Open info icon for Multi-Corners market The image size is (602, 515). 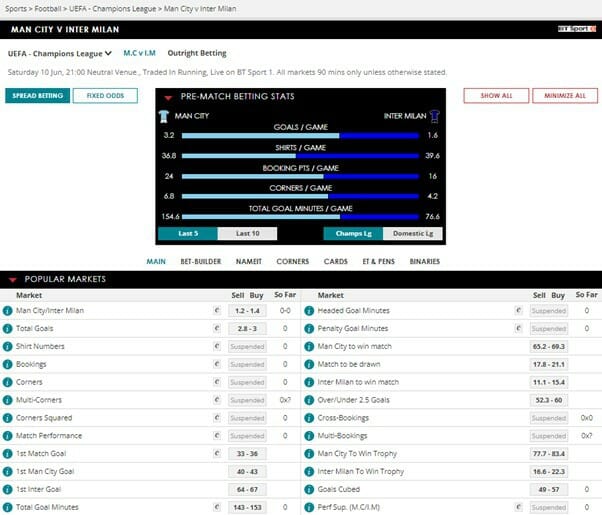point(7,400)
